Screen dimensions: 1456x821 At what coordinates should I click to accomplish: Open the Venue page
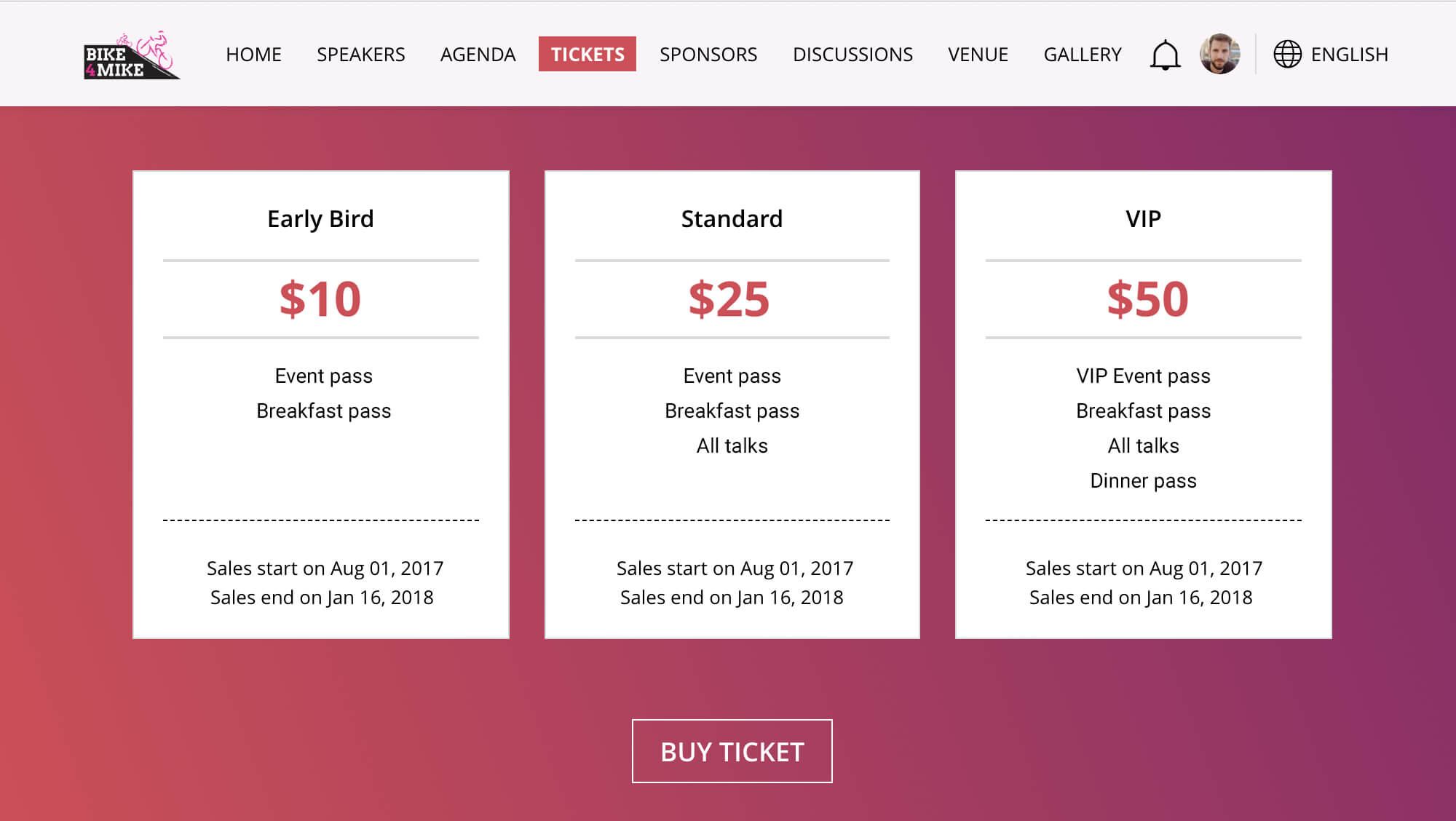pyautogui.click(x=978, y=54)
